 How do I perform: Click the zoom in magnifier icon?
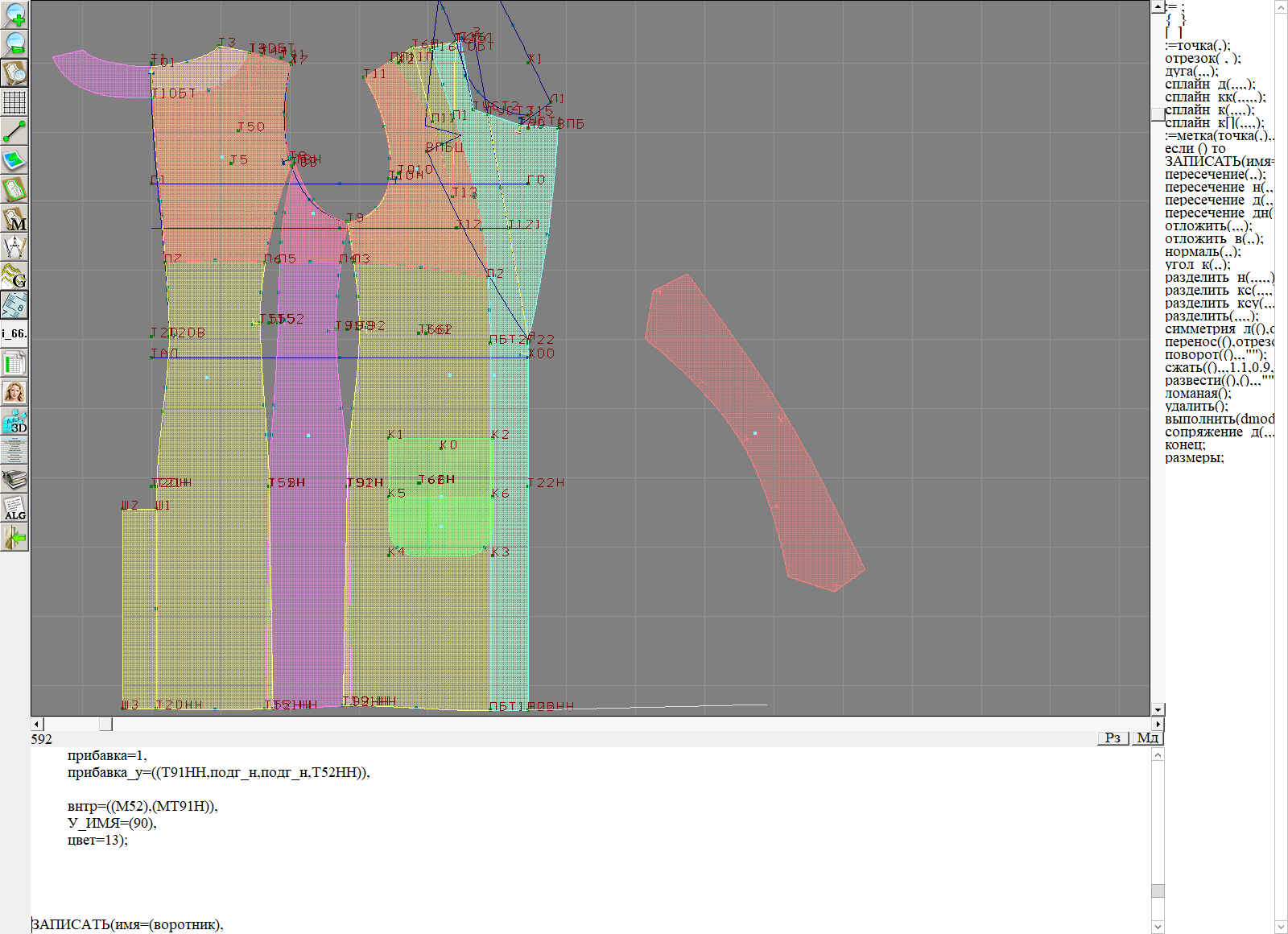point(14,14)
